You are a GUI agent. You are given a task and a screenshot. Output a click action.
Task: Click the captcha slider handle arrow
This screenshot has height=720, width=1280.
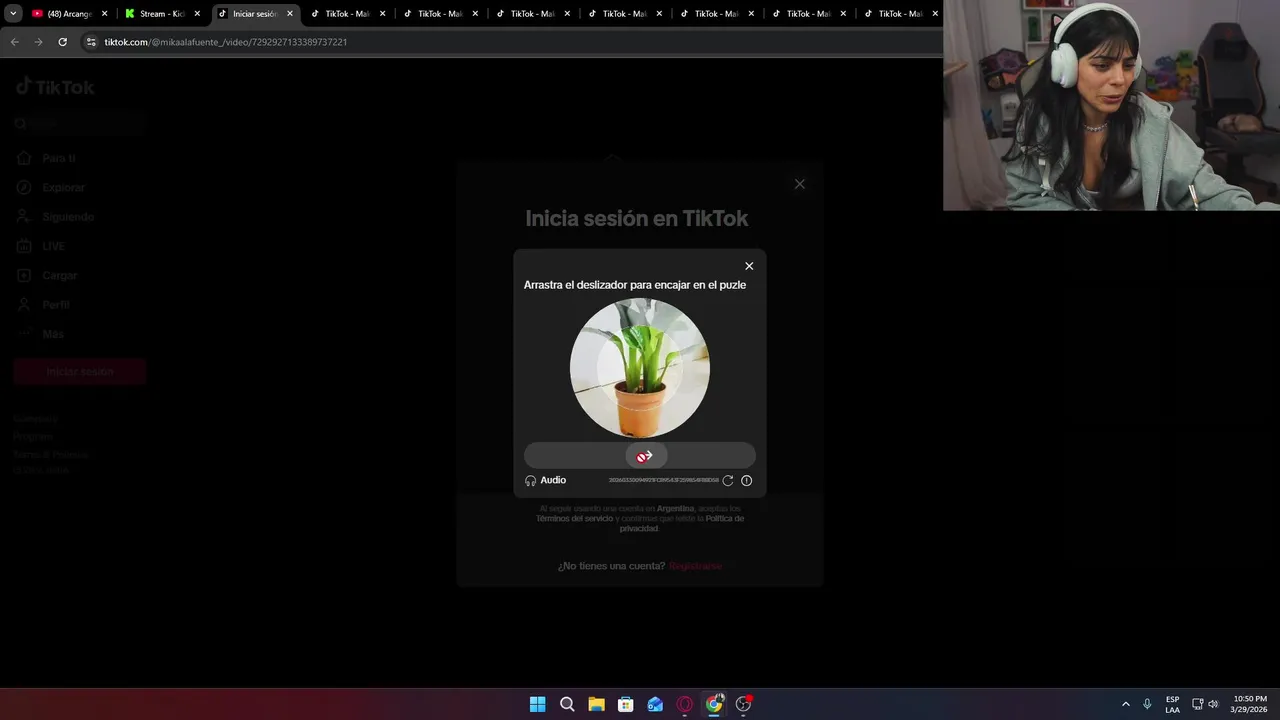(x=645, y=456)
